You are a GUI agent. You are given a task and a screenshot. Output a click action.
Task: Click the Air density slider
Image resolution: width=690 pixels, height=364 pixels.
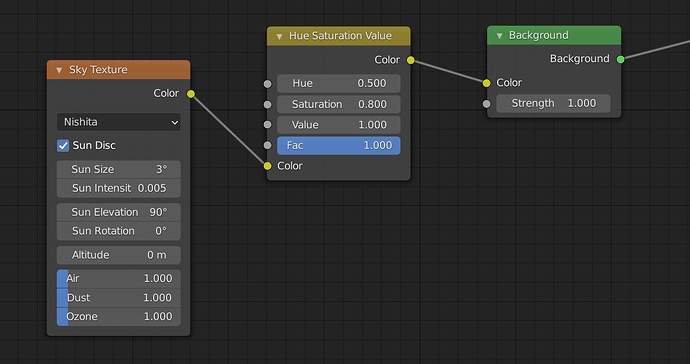[119, 279]
